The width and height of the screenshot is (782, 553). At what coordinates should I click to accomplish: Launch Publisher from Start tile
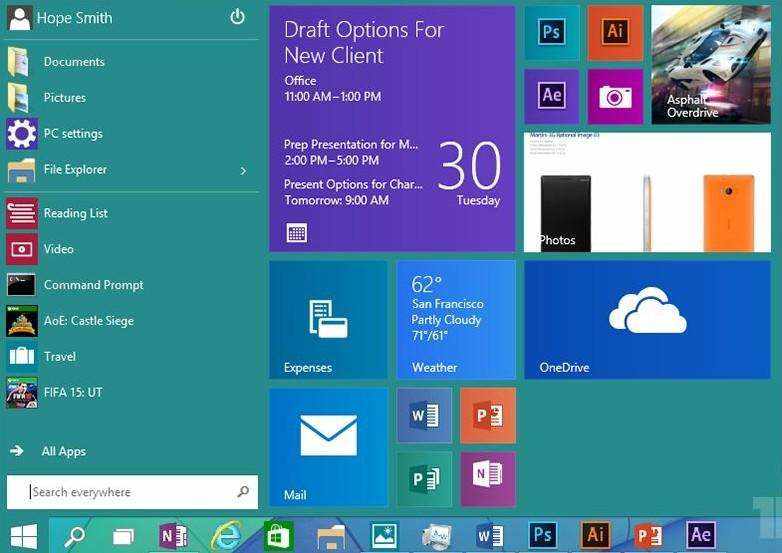424,479
